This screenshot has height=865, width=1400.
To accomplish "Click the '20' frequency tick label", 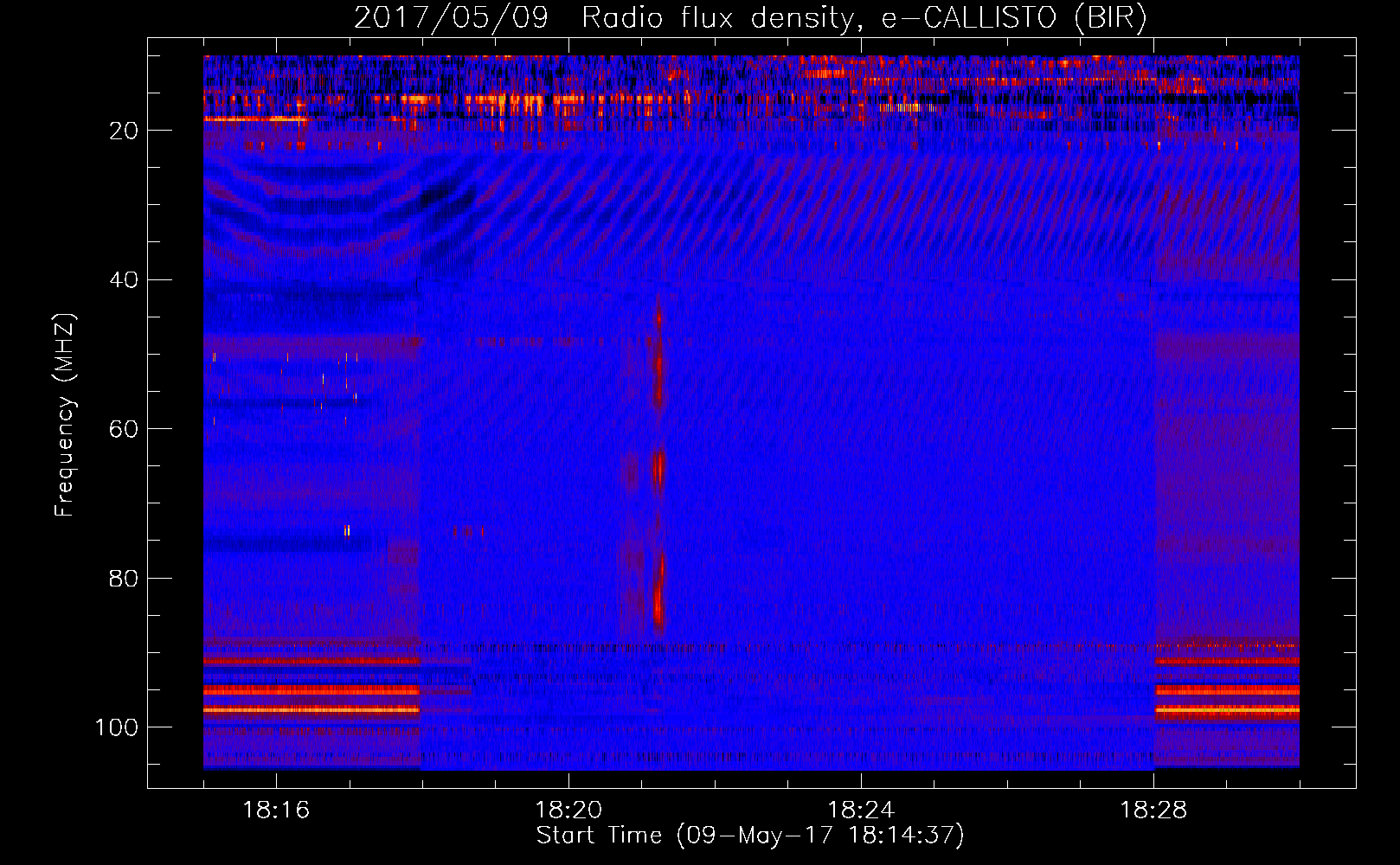I will tap(124, 131).
